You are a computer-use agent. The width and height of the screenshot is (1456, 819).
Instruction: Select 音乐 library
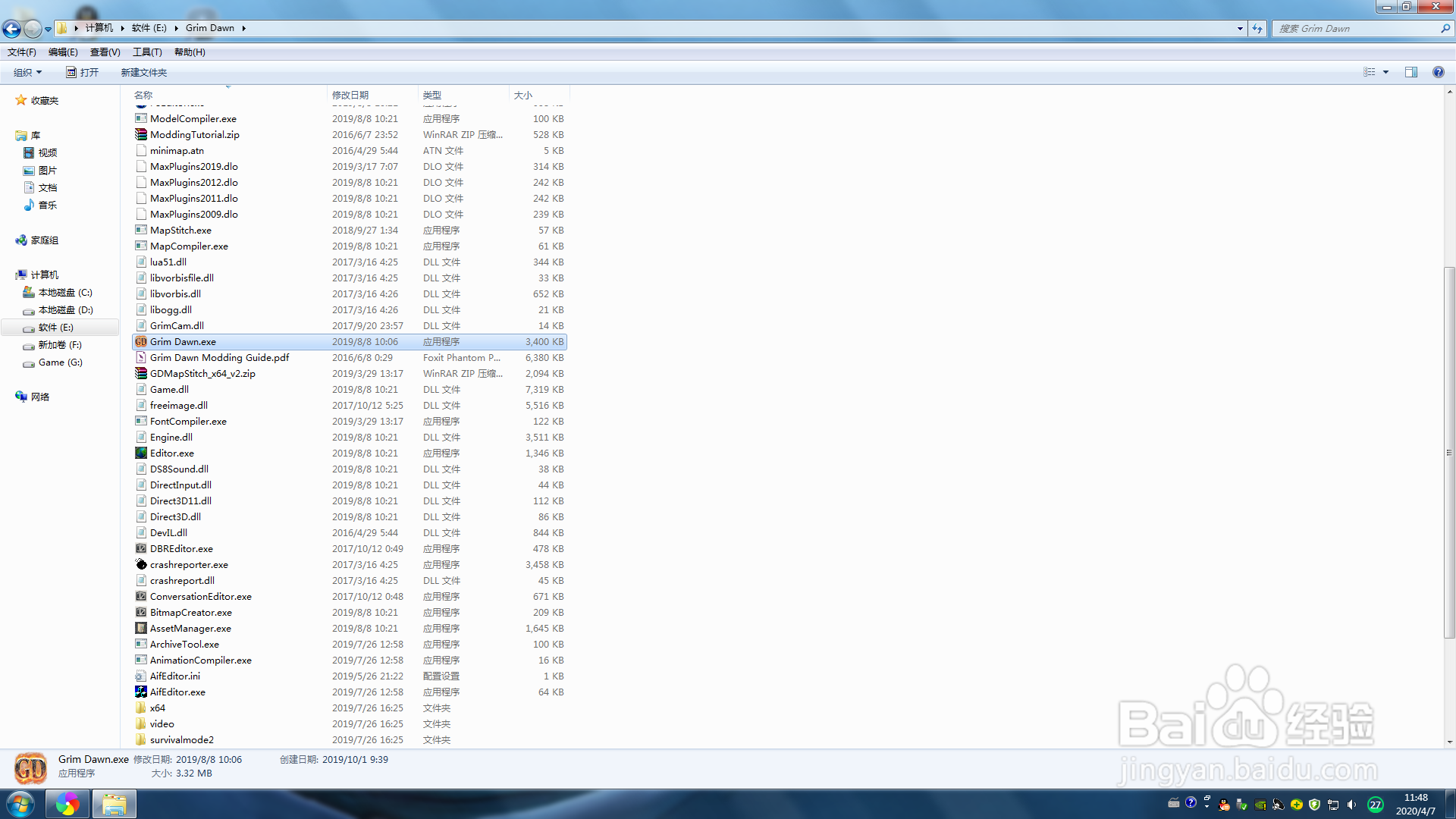47,206
